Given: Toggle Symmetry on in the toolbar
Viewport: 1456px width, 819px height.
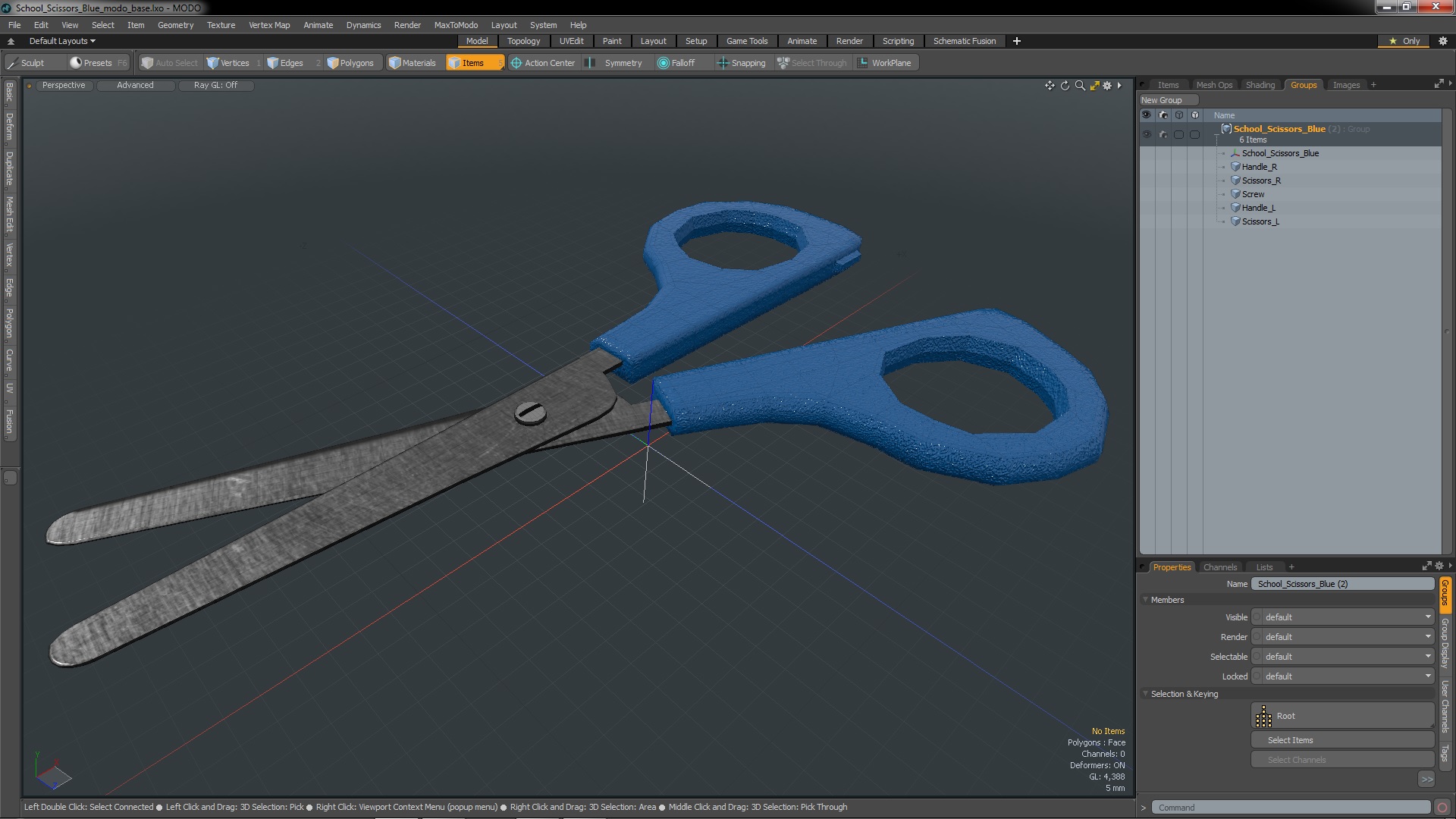Looking at the screenshot, I should point(615,63).
